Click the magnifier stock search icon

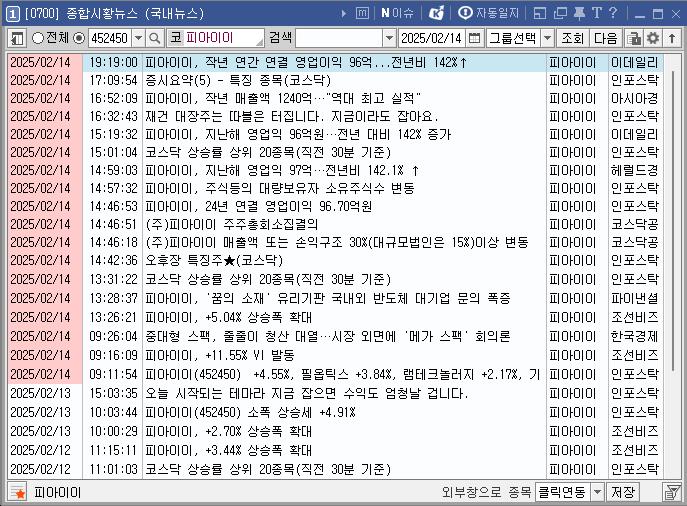[154, 39]
